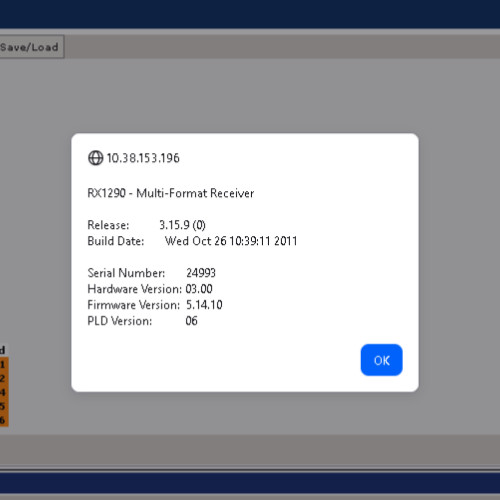Viewport: 500px width, 500px height.
Task: Click the PLD Version value 06
Action: pos(192,321)
